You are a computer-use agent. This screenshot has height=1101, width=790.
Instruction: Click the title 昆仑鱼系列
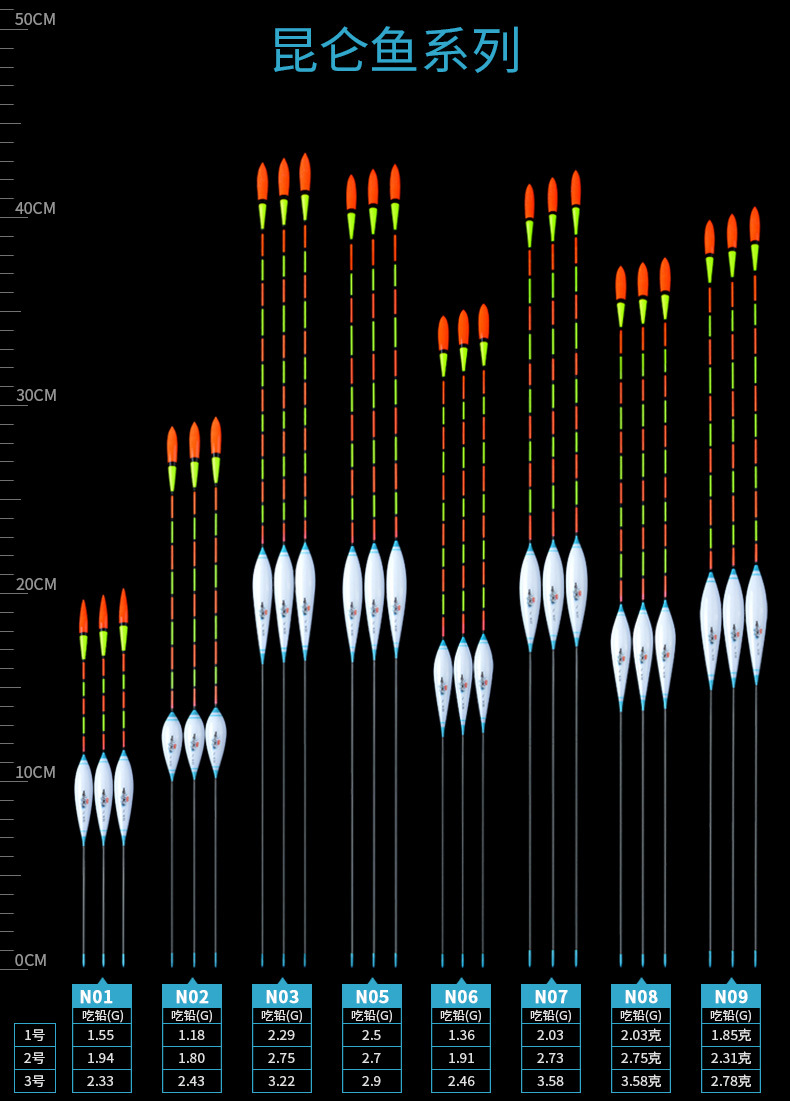pyautogui.click(x=395, y=51)
